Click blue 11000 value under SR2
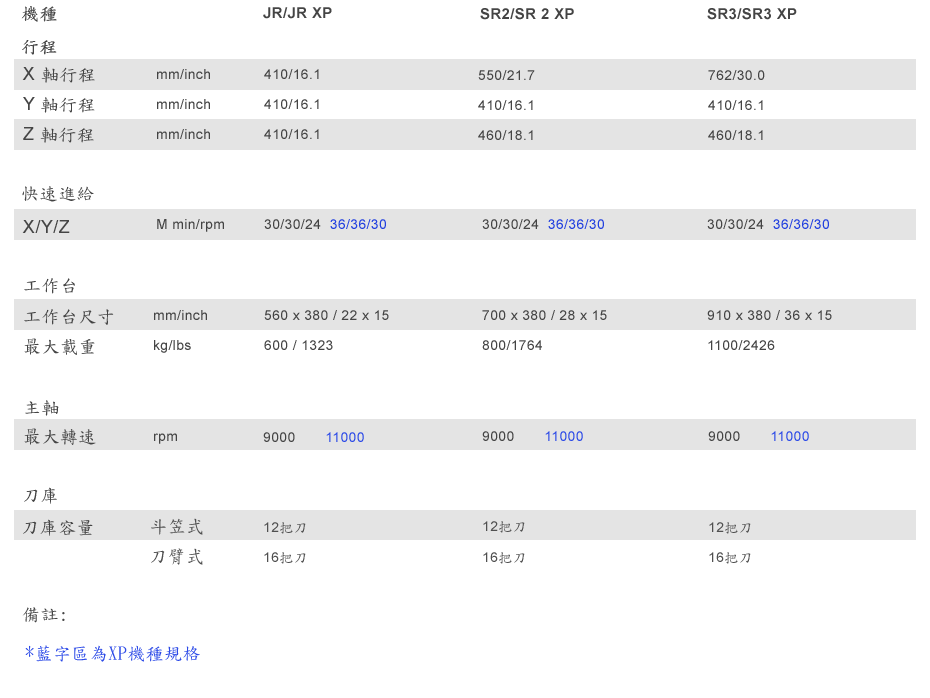Image resolution: width=930 pixels, height=698 pixels. 563,436
